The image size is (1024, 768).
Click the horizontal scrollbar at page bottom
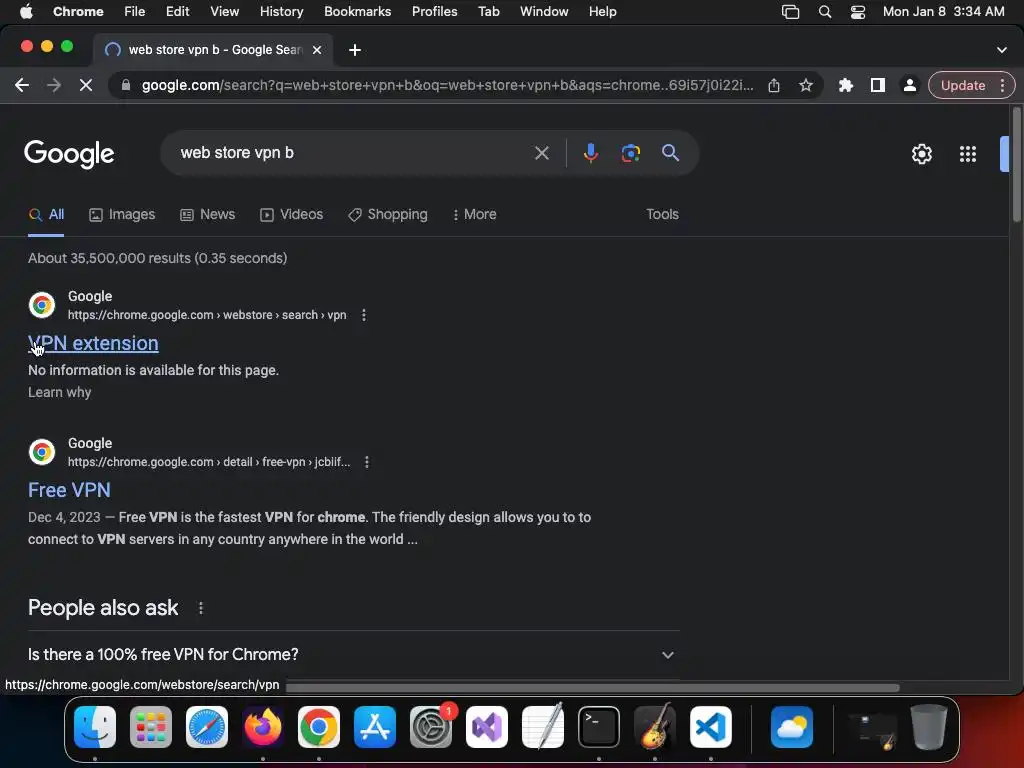592,688
